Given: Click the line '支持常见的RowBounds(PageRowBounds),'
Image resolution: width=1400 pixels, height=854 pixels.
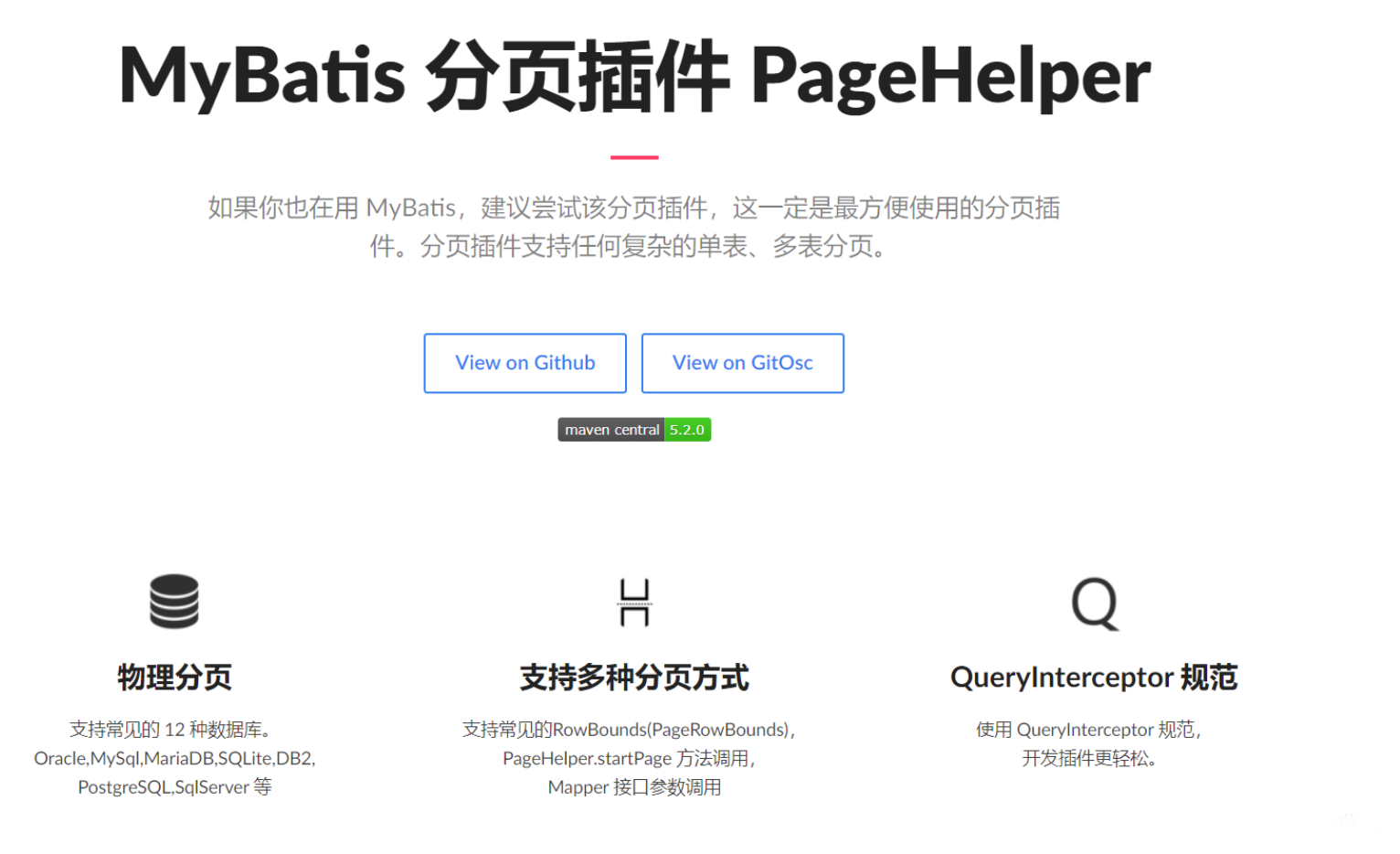Looking at the screenshot, I should coord(629,730).
